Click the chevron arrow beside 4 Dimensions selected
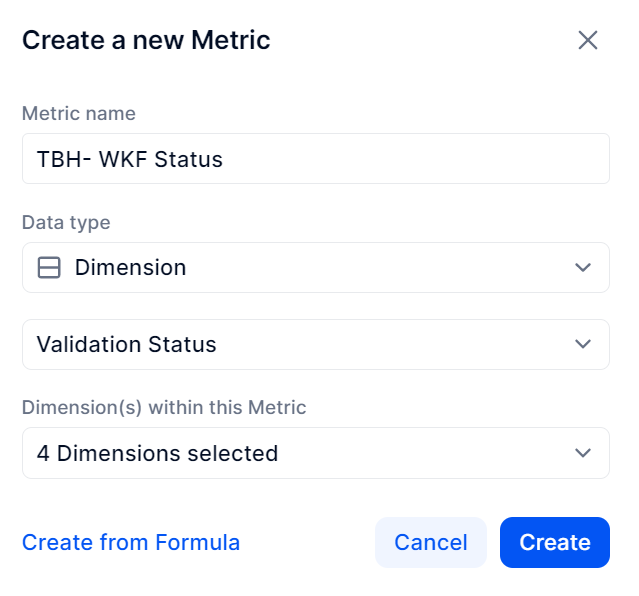 click(x=583, y=453)
